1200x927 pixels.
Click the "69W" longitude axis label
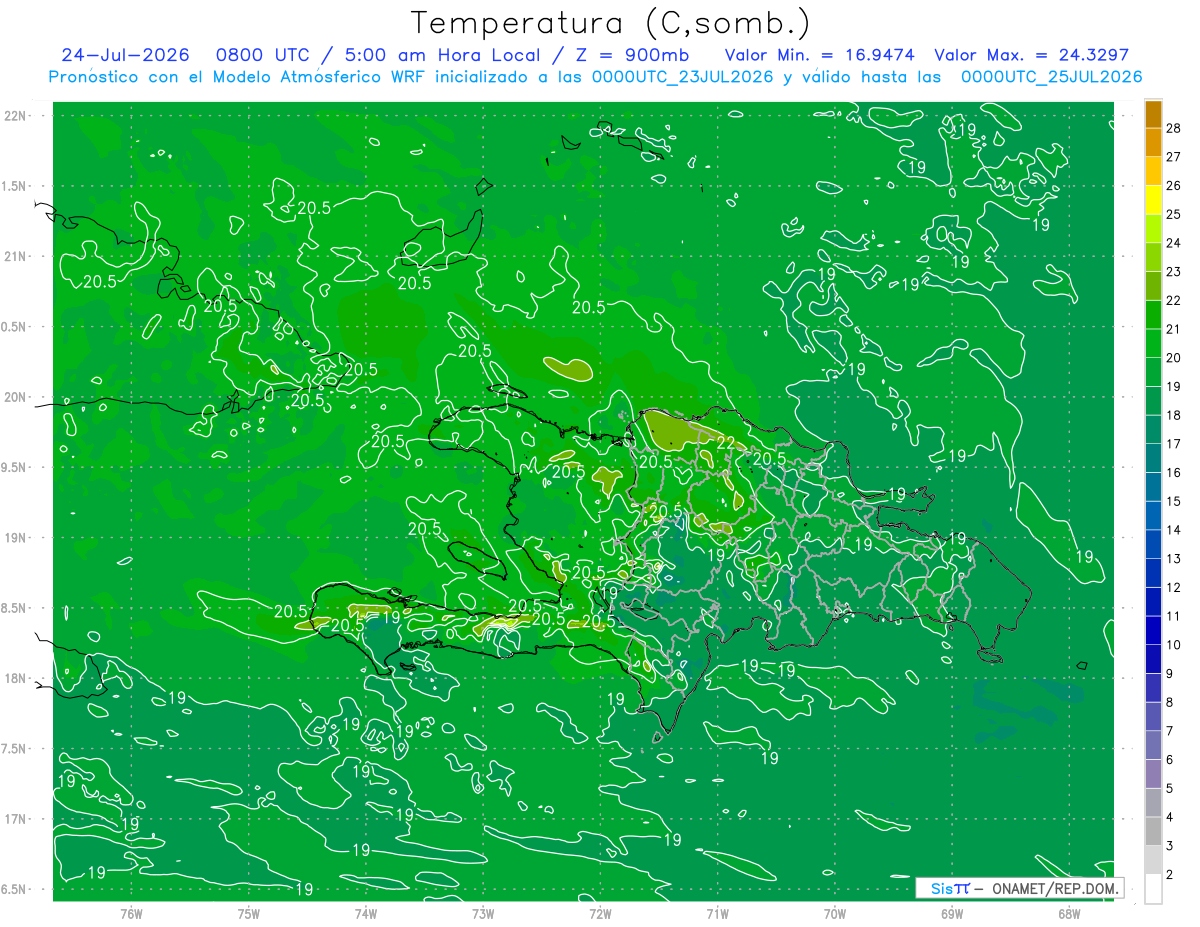pyautogui.click(x=952, y=914)
